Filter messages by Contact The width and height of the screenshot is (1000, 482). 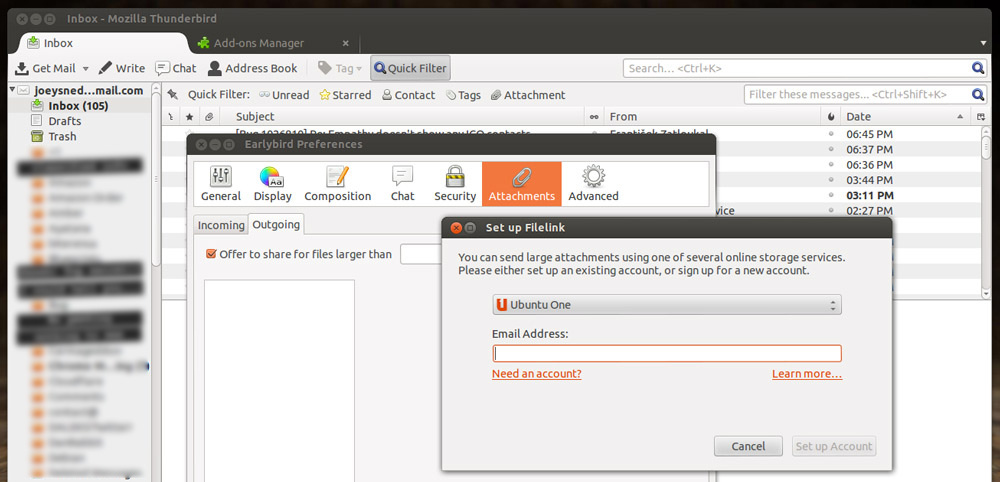click(408, 95)
